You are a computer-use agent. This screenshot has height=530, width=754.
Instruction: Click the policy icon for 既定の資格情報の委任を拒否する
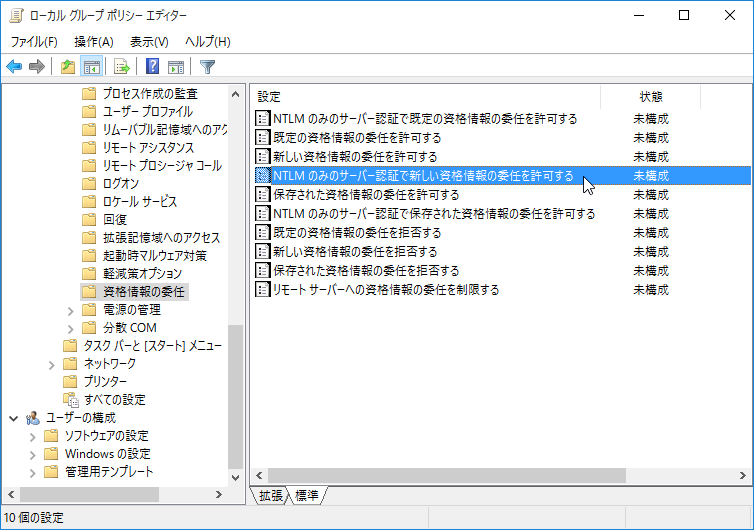[263, 232]
